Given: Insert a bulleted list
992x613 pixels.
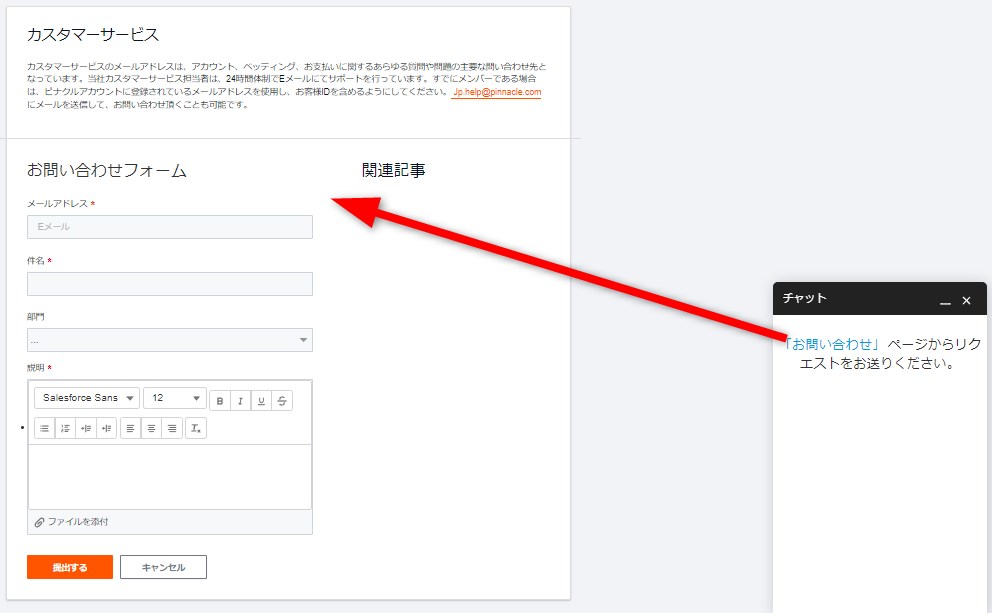Looking at the screenshot, I should (x=44, y=428).
